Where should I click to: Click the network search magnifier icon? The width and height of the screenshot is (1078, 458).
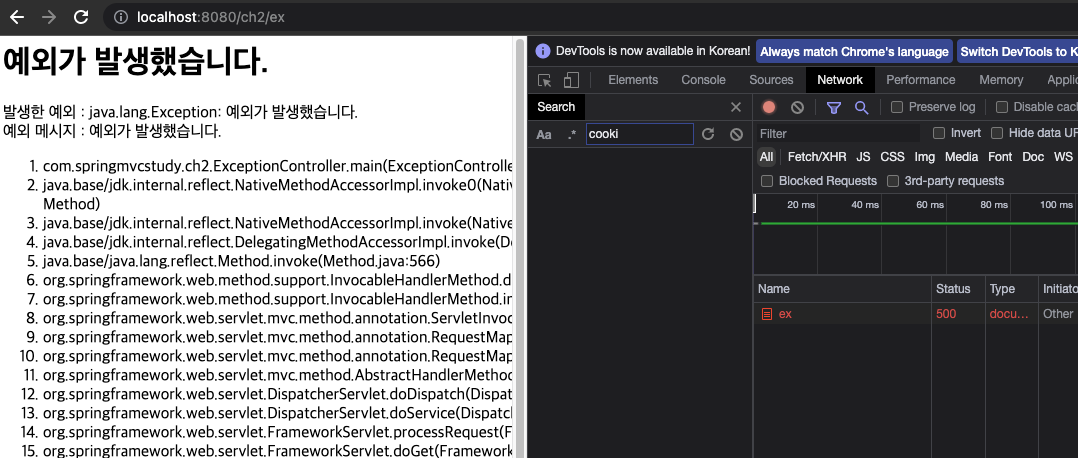coord(861,107)
